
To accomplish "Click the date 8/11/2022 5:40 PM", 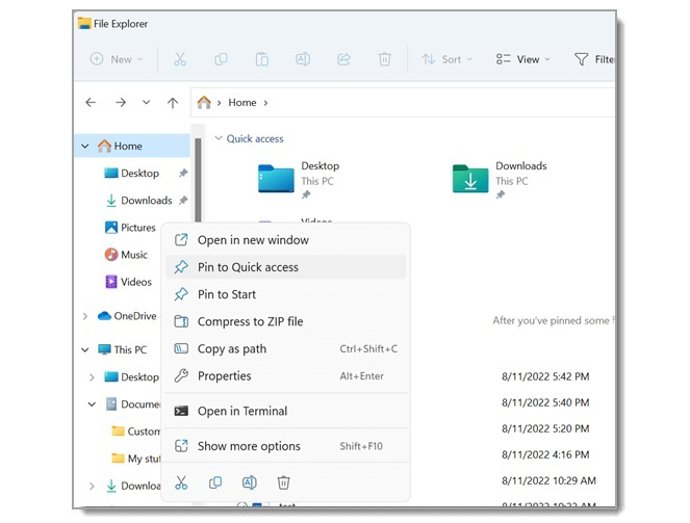I will [545, 402].
